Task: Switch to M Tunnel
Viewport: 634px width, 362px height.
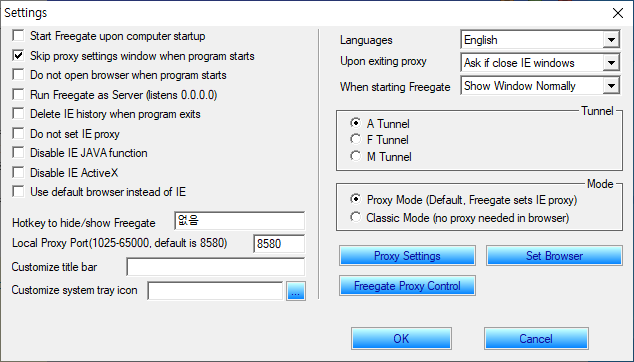Action: click(355, 156)
